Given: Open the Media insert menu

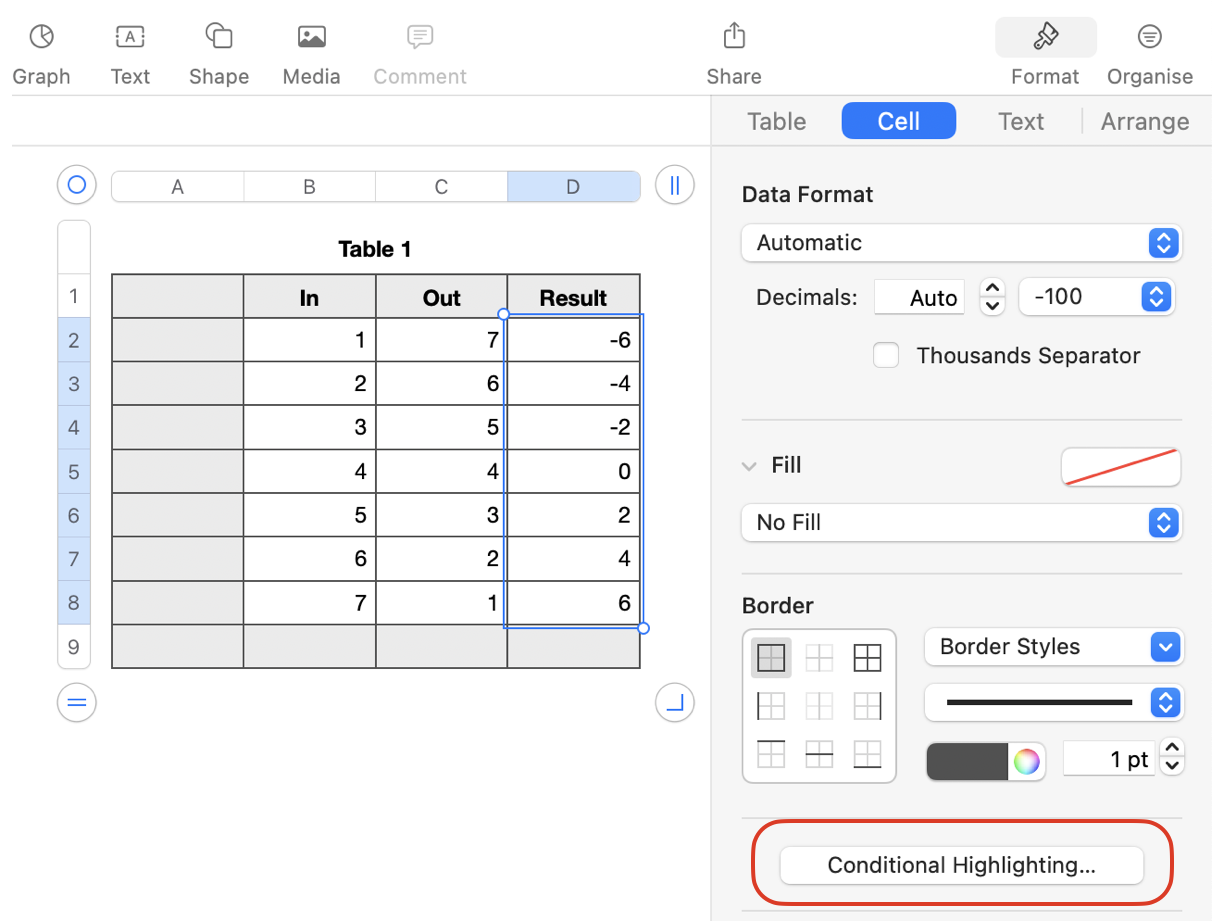Looking at the screenshot, I should tap(311, 53).
